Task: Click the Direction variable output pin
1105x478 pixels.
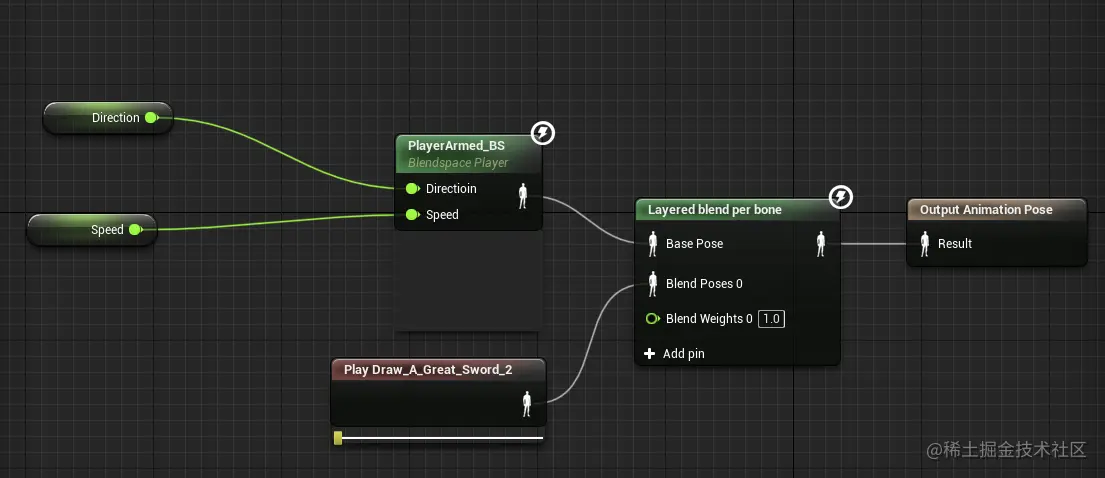Action: (x=152, y=118)
